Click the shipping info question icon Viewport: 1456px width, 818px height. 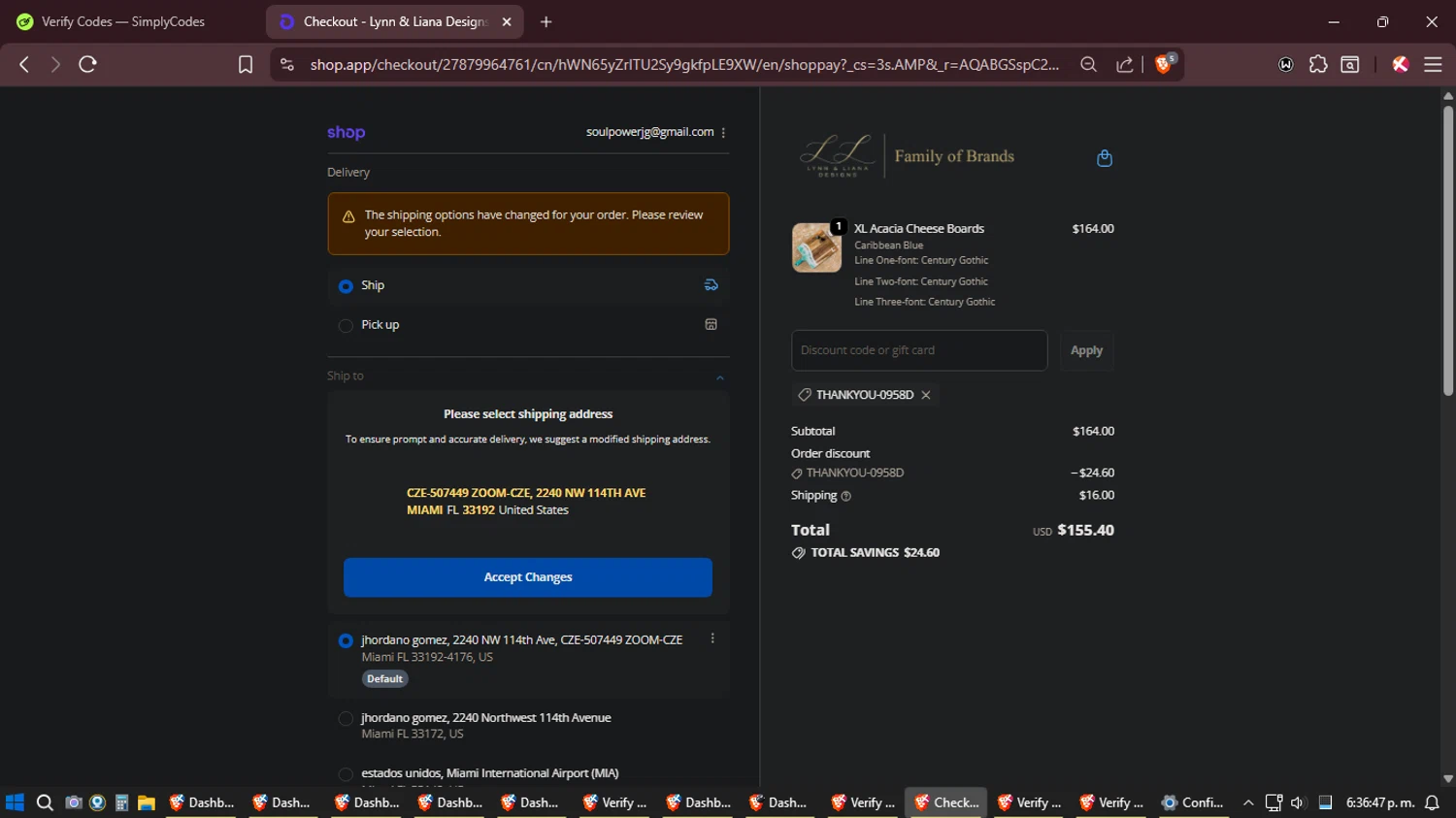(x=845, y=496)
